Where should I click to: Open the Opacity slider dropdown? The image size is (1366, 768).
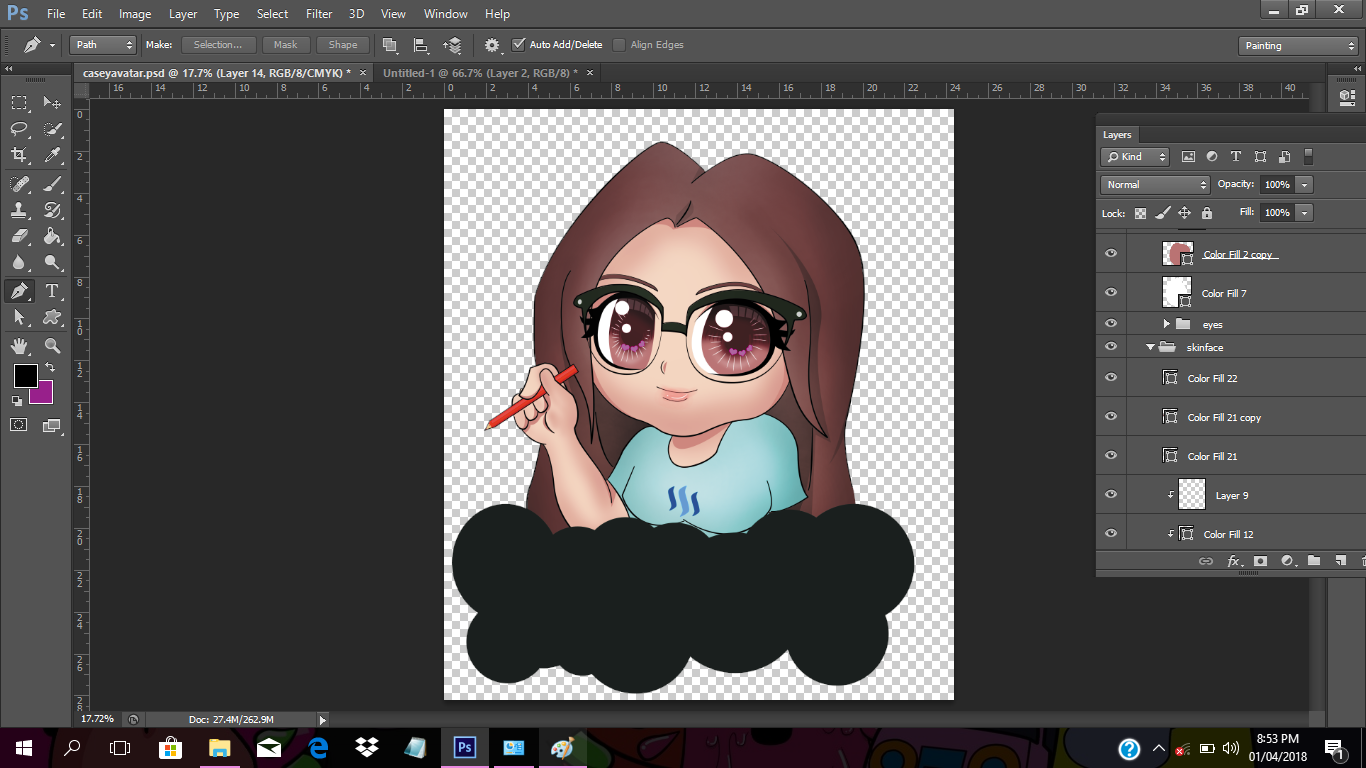(x=1304, y=185)
